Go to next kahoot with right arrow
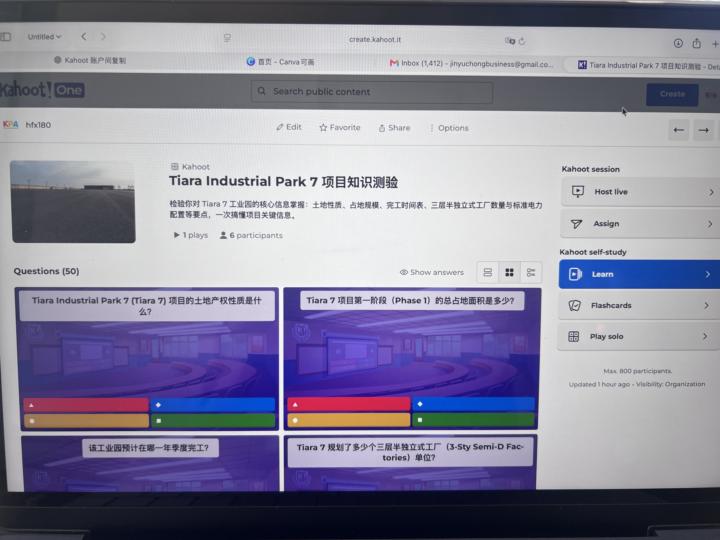This screenshot has height=540, width=720. coord(703,130)
